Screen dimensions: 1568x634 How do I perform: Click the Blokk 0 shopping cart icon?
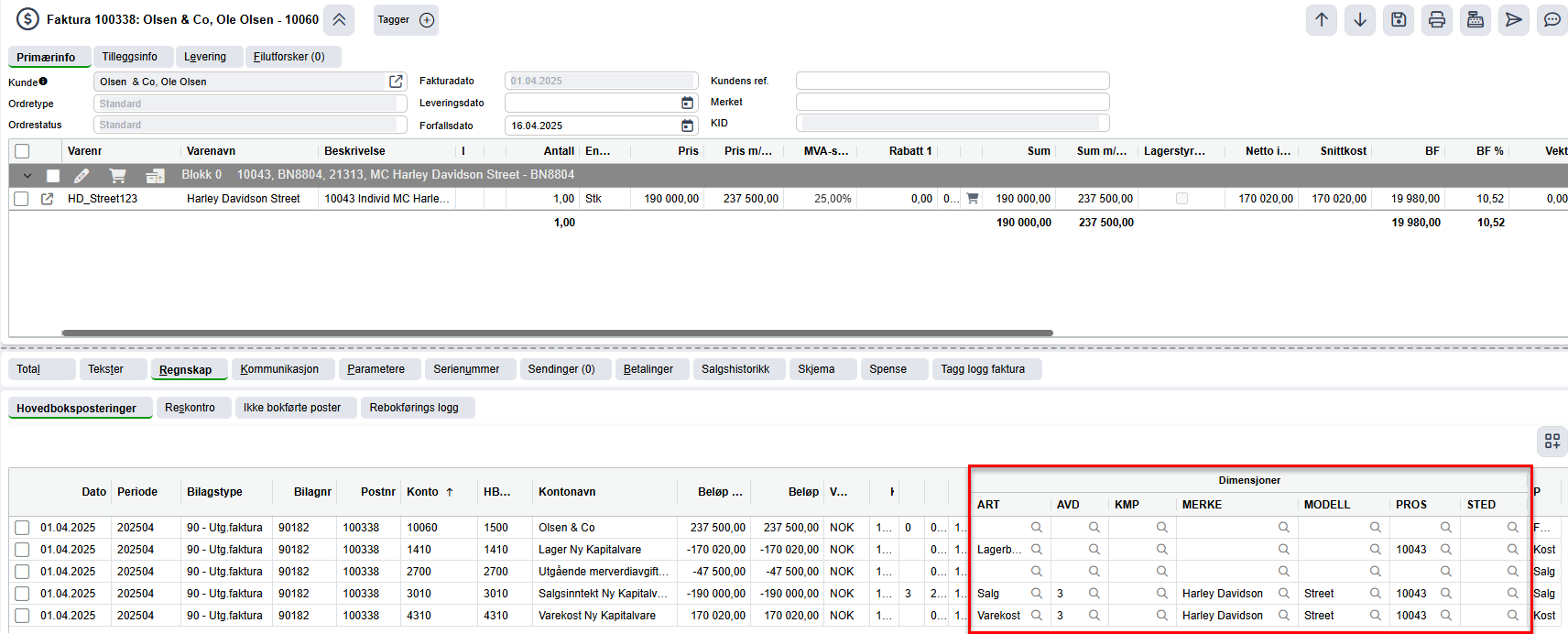pyautogui.click(x=117, y=175)
